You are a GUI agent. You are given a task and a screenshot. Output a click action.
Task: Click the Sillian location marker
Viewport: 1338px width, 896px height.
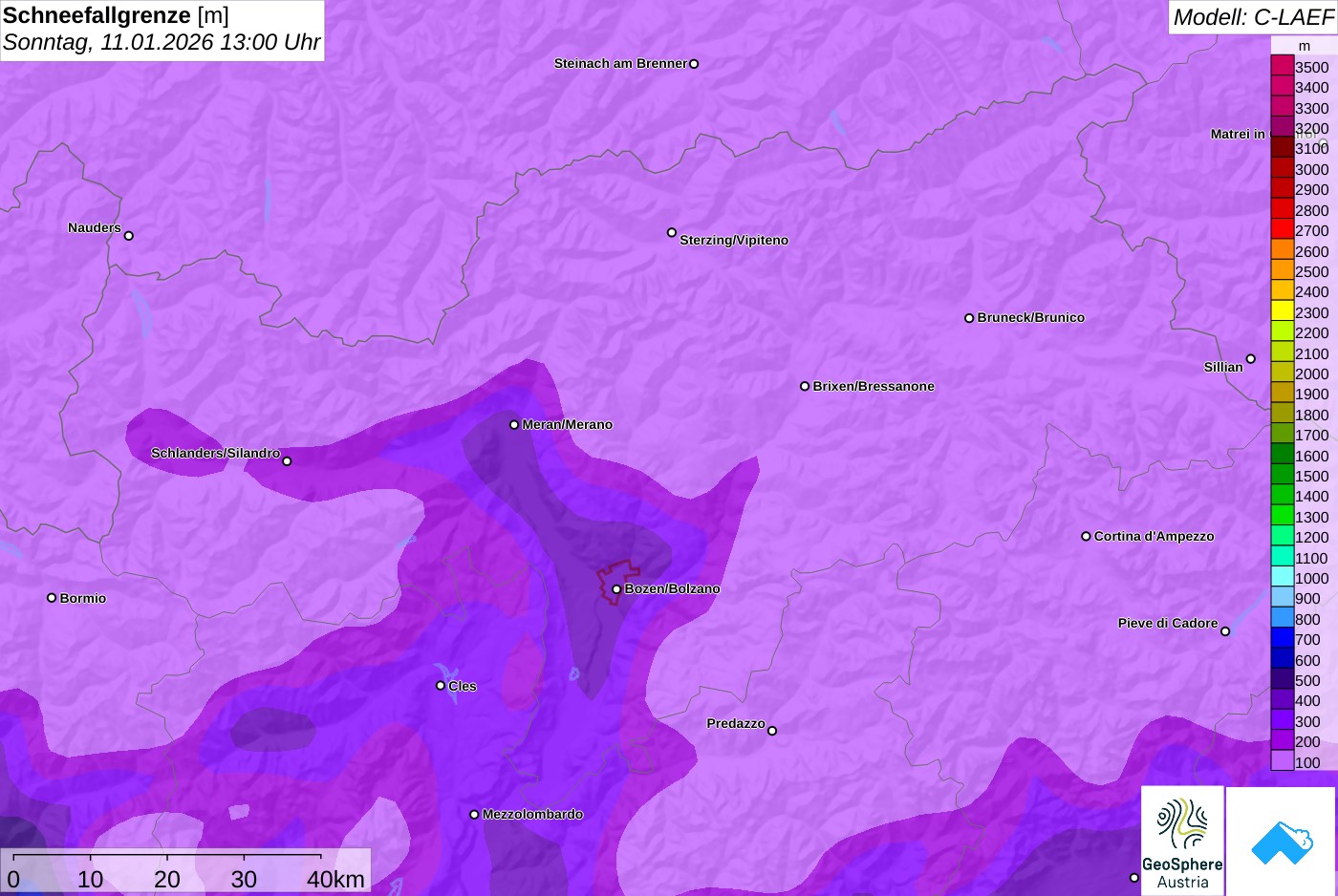click(x=1251, y=359)
